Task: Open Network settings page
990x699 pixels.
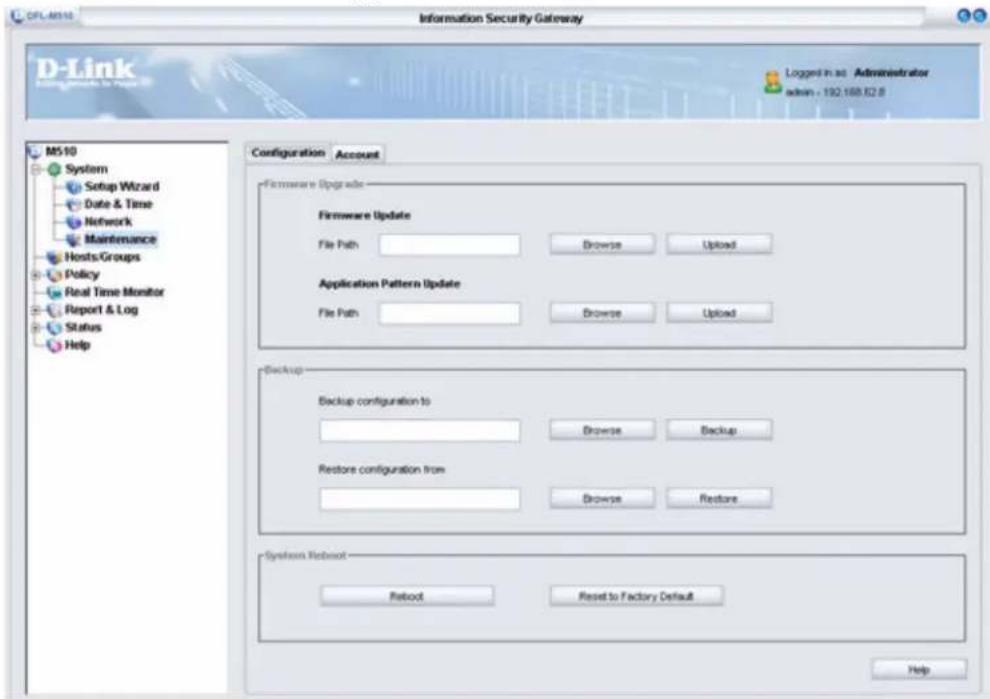Action: 108,222
